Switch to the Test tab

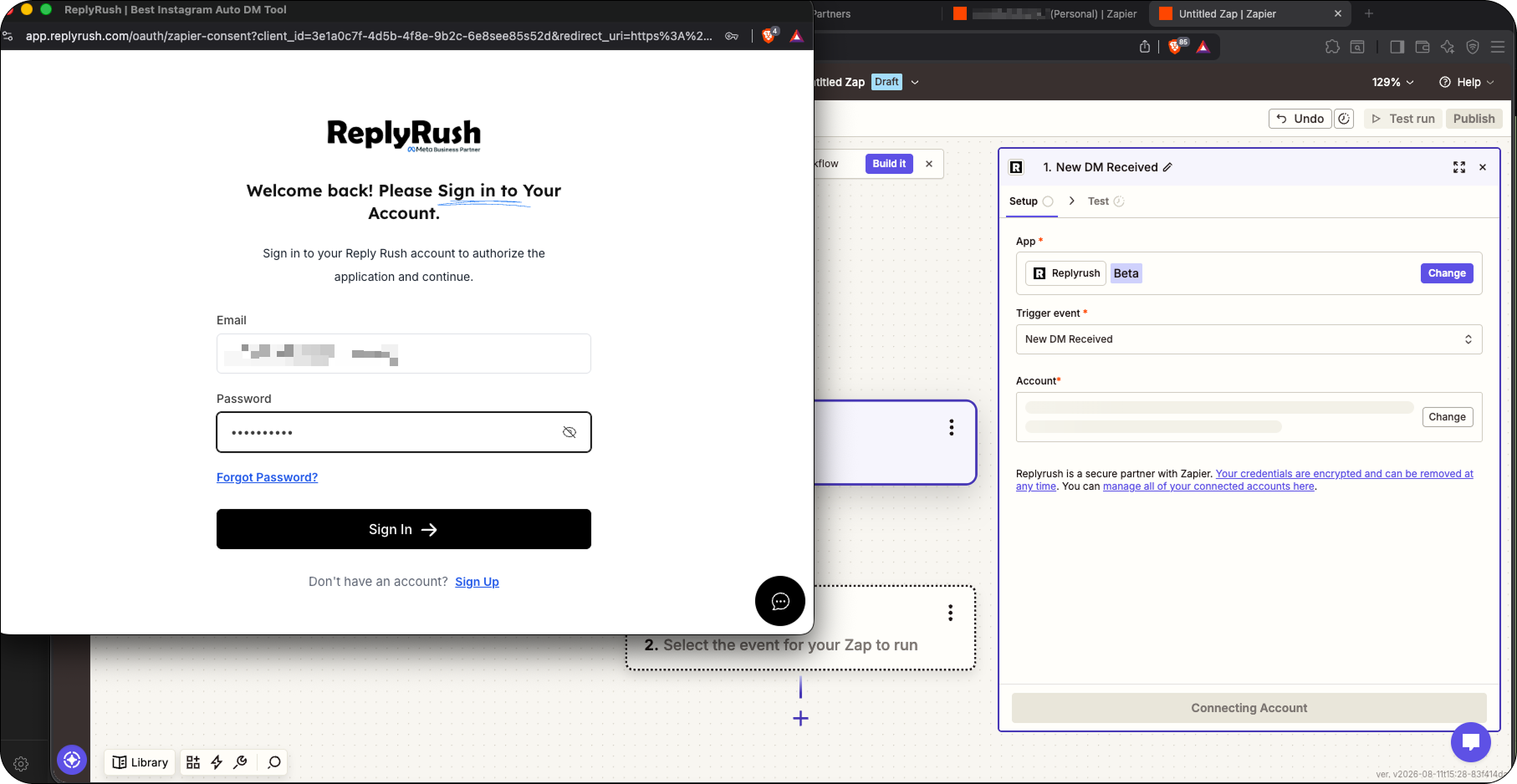click(1106, 201)
